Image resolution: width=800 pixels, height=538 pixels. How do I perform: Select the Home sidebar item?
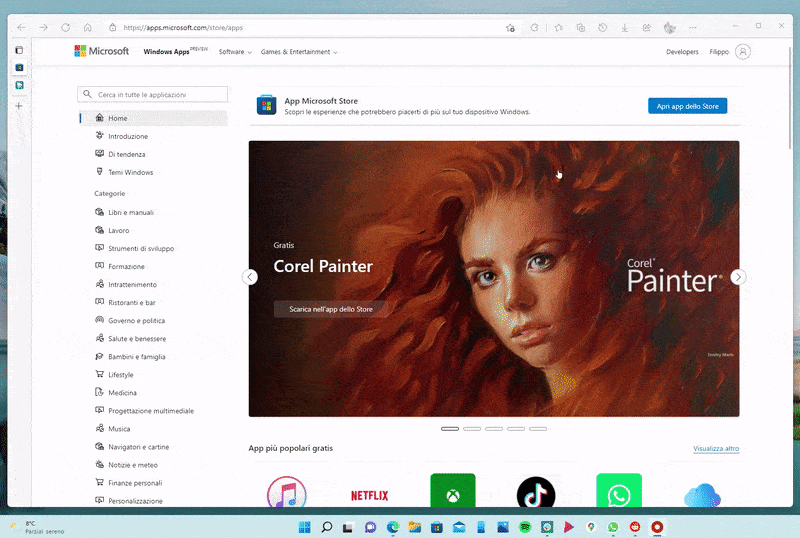153,118
